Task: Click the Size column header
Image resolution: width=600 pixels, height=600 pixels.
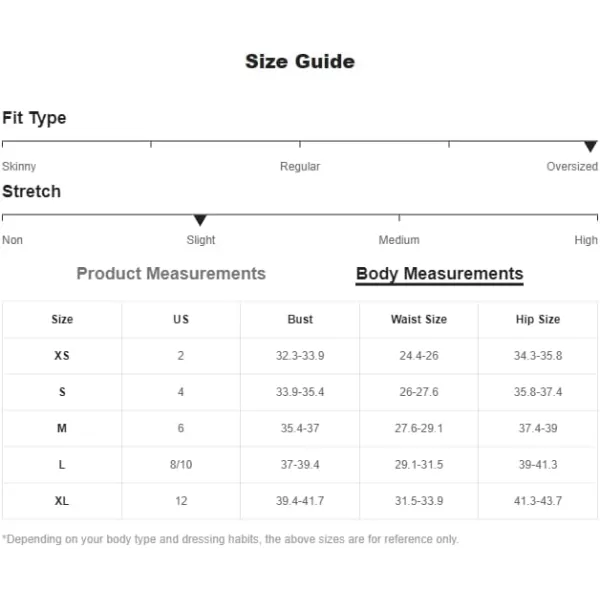Action: [x=62, y=319]
